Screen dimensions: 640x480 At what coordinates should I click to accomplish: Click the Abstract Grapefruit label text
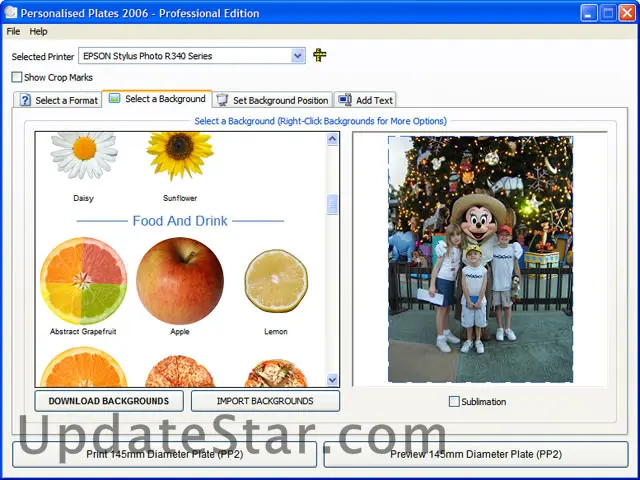point(83,331)
